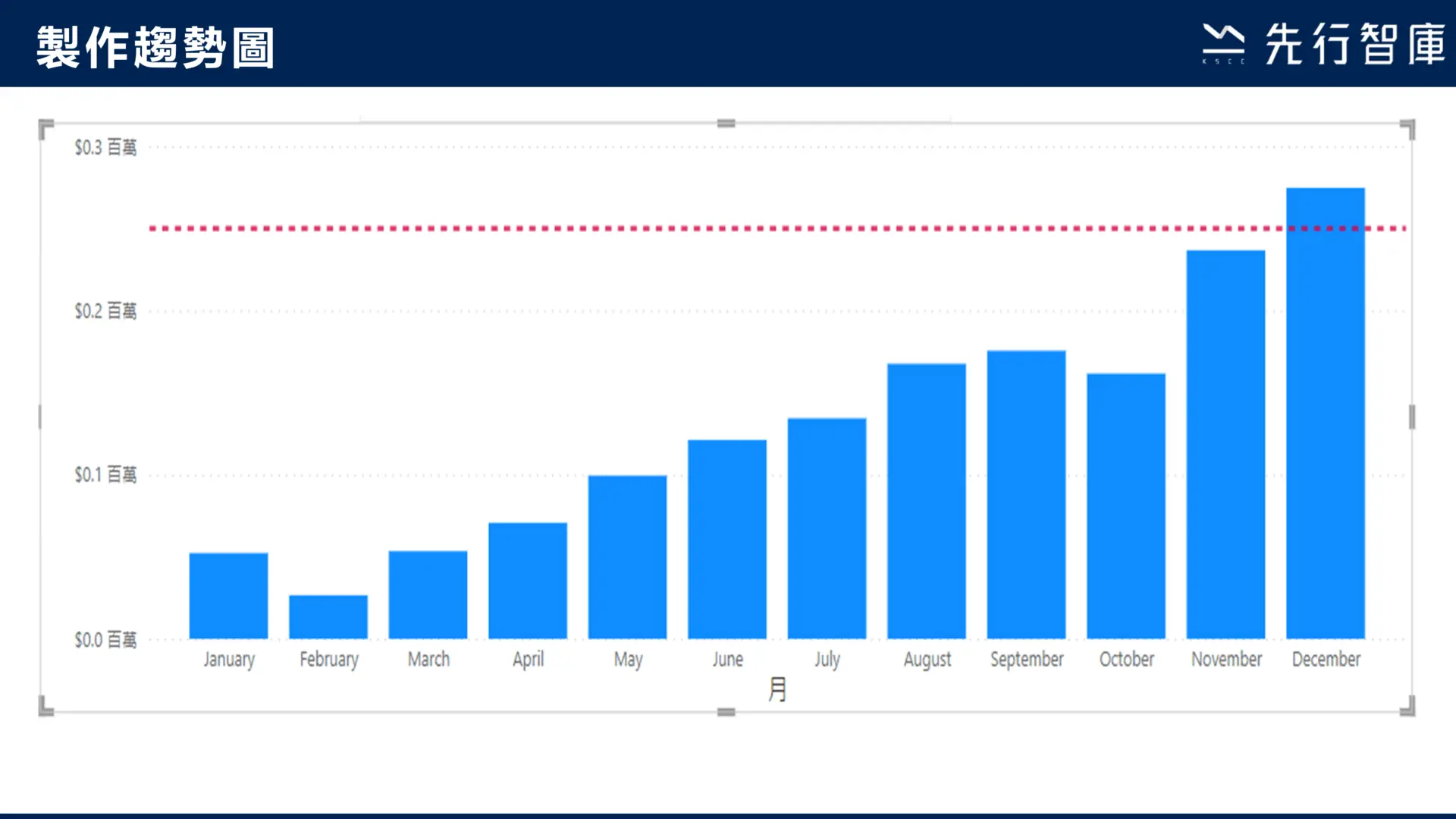
Task: Click the January axis label
Action: tap(229, 660)
